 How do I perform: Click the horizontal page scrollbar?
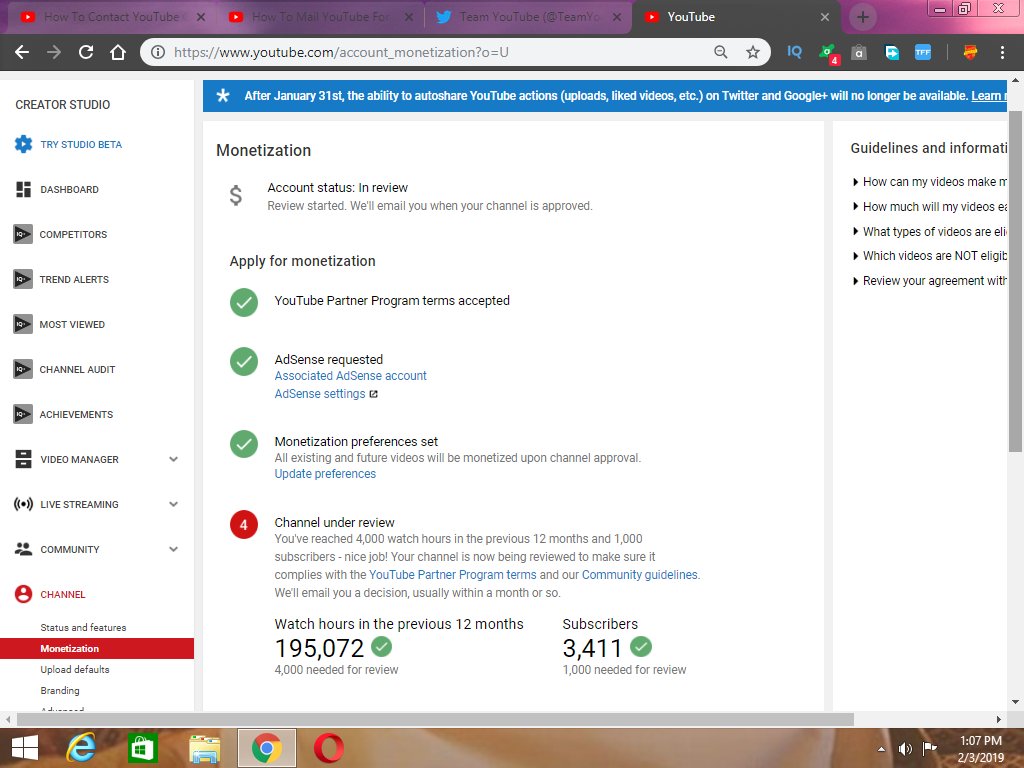tap(435, 719)
